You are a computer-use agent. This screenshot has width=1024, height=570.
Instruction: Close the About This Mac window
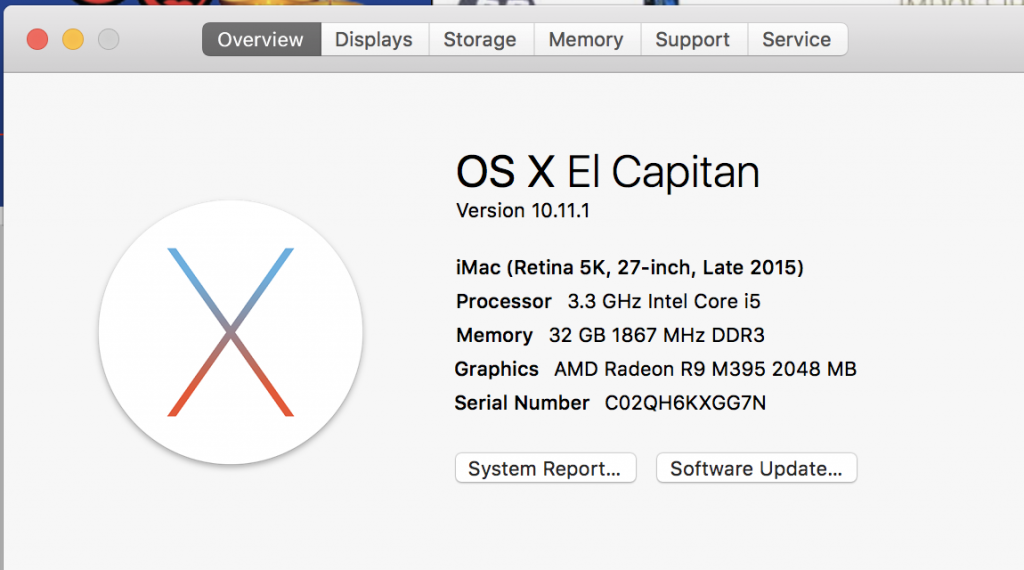point(37,39)
